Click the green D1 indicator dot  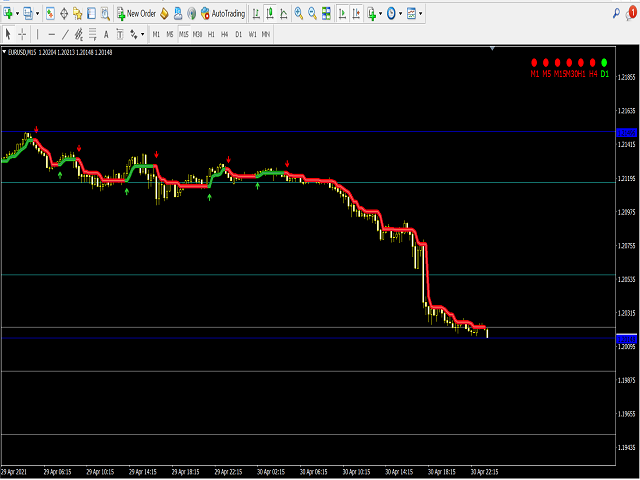604,63
